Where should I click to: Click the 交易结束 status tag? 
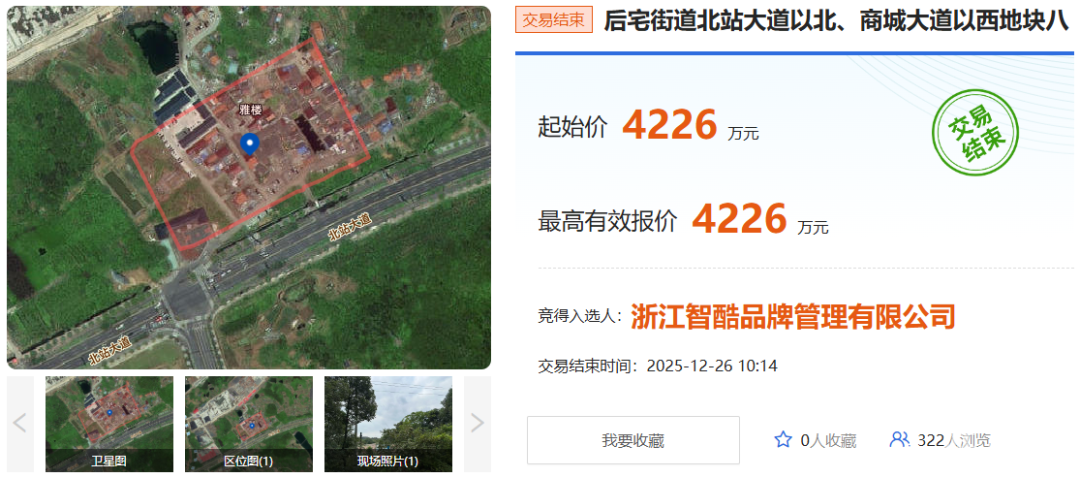point(554,20)
